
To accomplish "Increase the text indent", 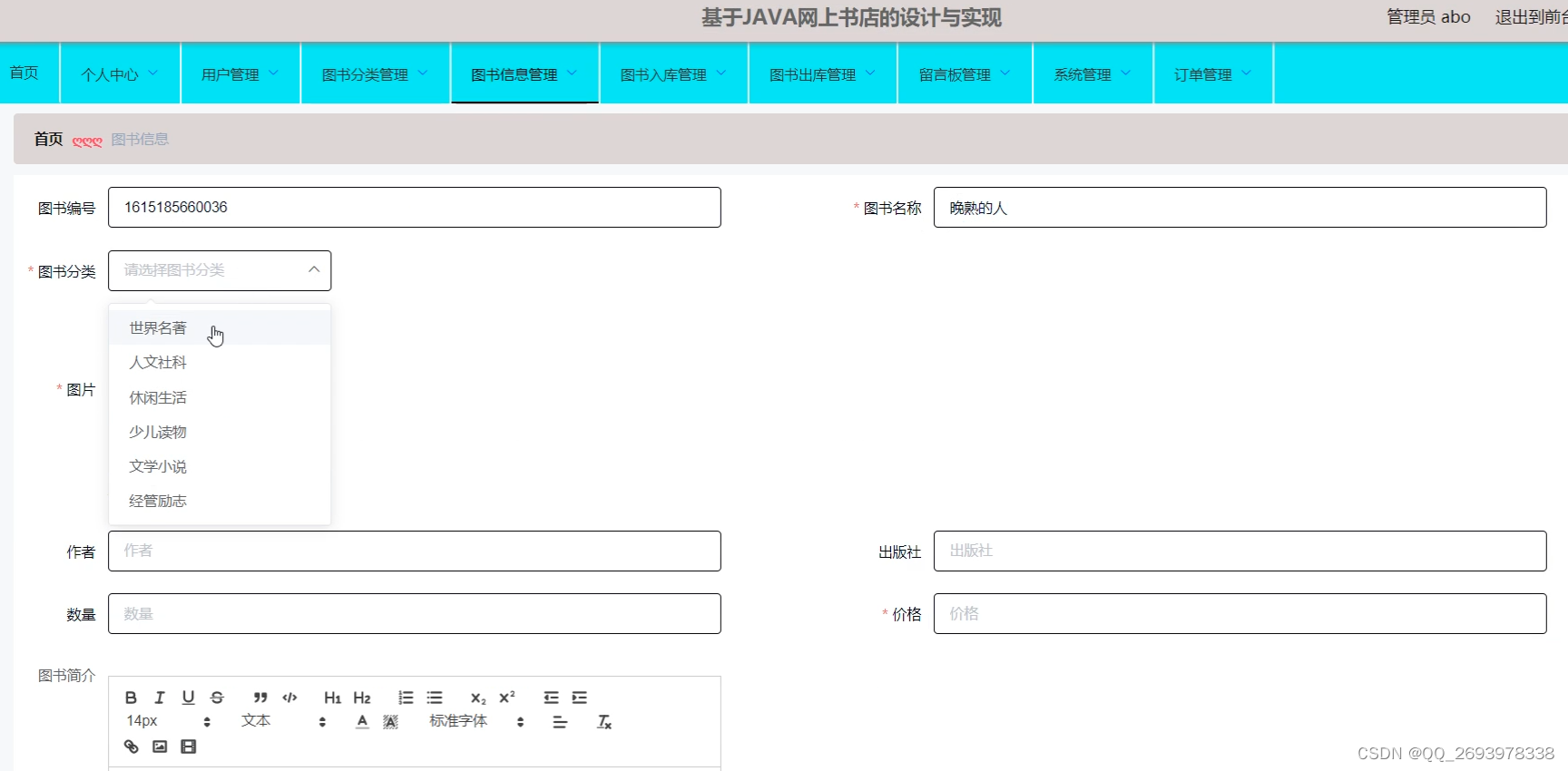I will pyautogui.click(x=580, y=698).
